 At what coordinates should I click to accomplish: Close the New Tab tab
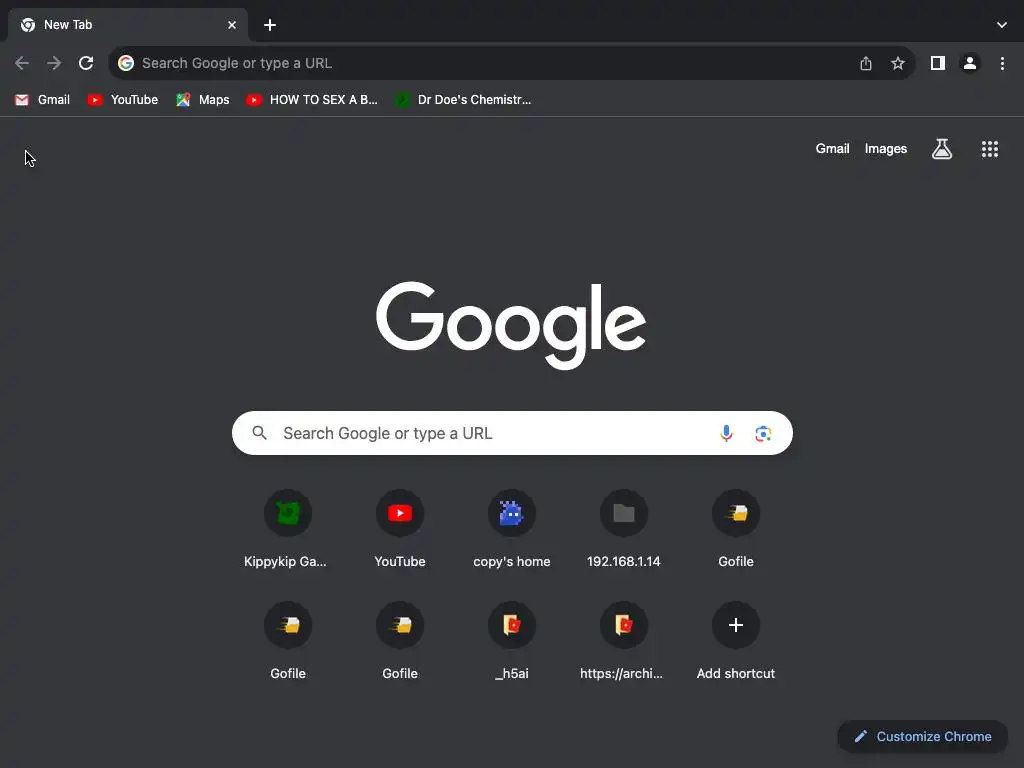[x=232, y=25]
